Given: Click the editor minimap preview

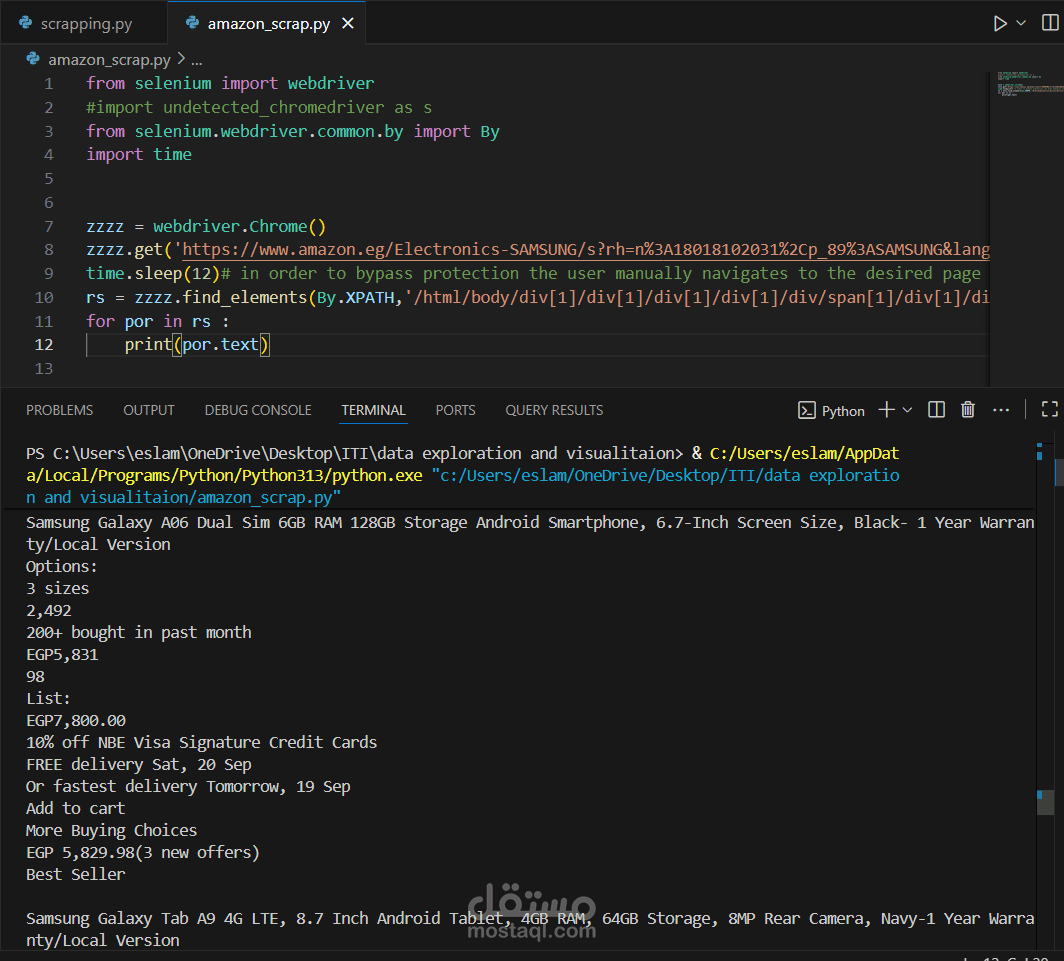Looking at the screenshot, I should tap(1029, 84).
